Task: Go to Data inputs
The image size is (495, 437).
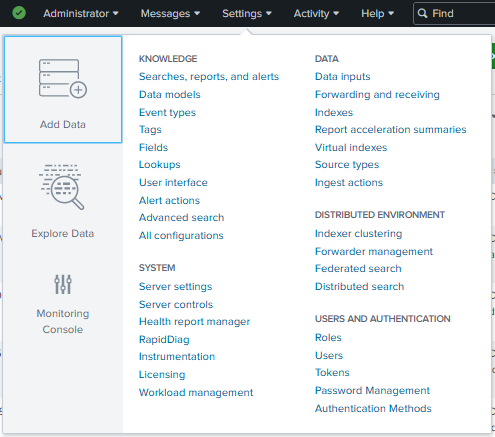Action: pos(342,77)
